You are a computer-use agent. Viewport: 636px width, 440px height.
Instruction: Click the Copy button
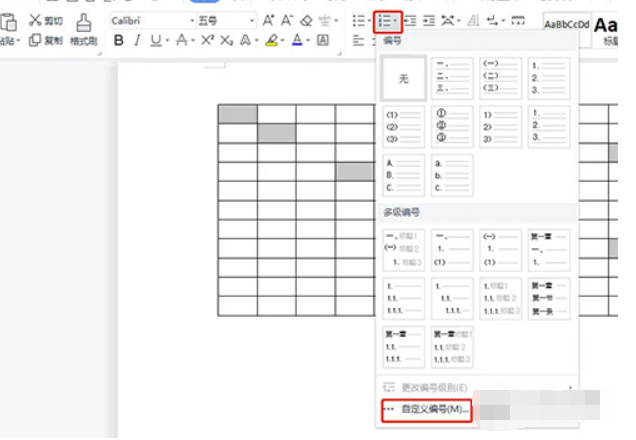click(45, 40)
